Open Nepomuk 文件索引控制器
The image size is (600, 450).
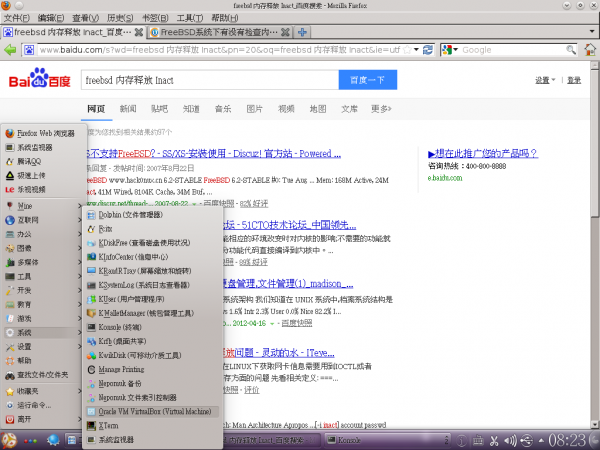(152, 398)
